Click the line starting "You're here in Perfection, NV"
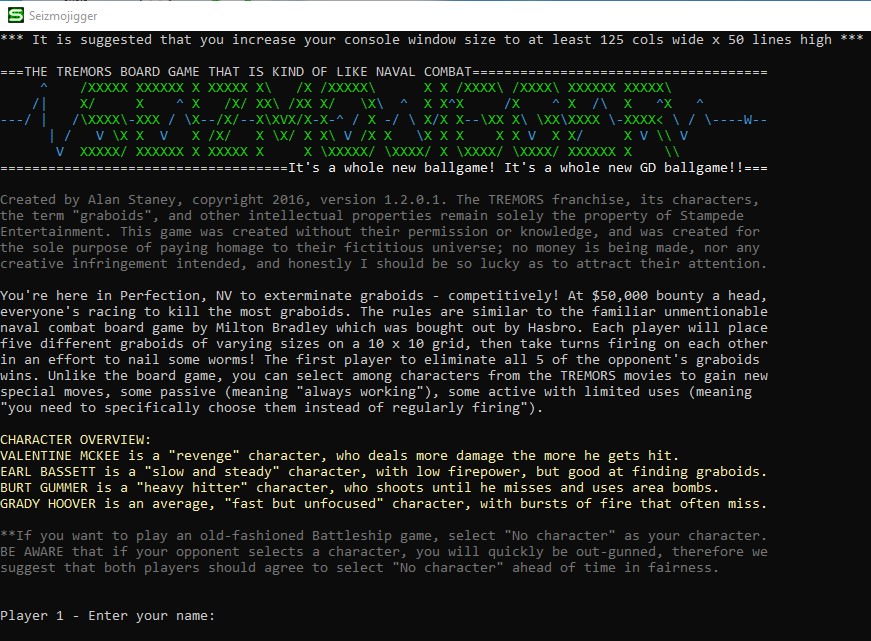 [x=383, y=296]
